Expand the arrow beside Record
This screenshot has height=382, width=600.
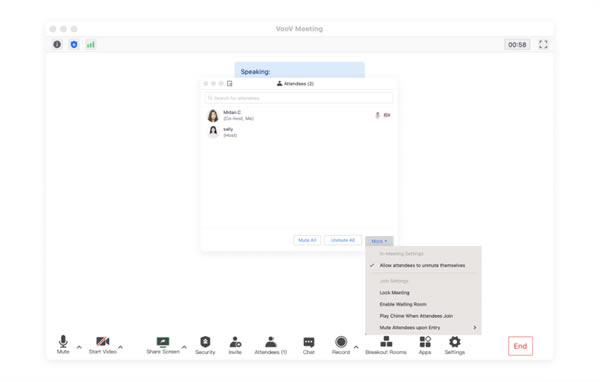356,347
